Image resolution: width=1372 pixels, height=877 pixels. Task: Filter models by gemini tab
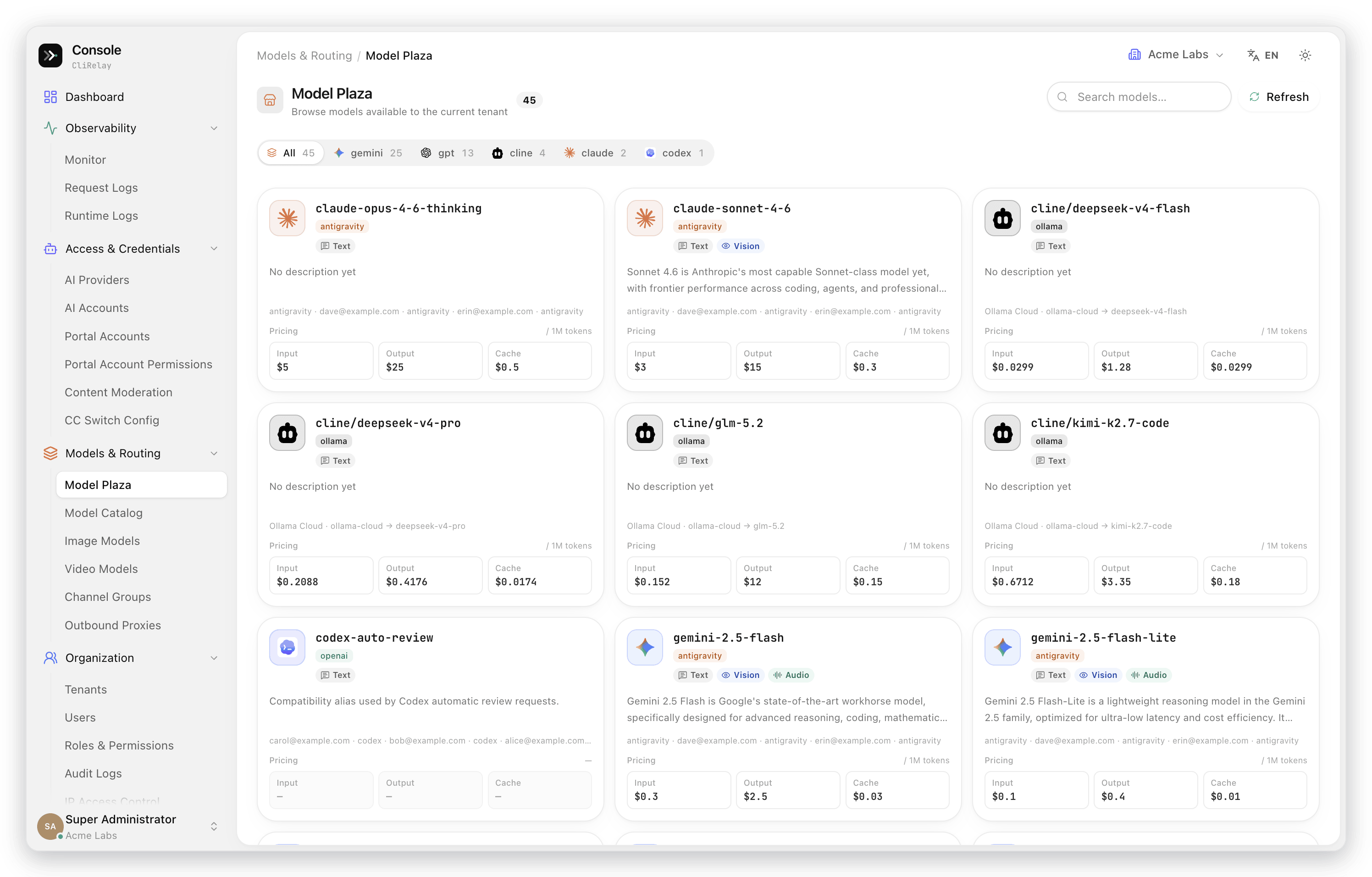368,153
